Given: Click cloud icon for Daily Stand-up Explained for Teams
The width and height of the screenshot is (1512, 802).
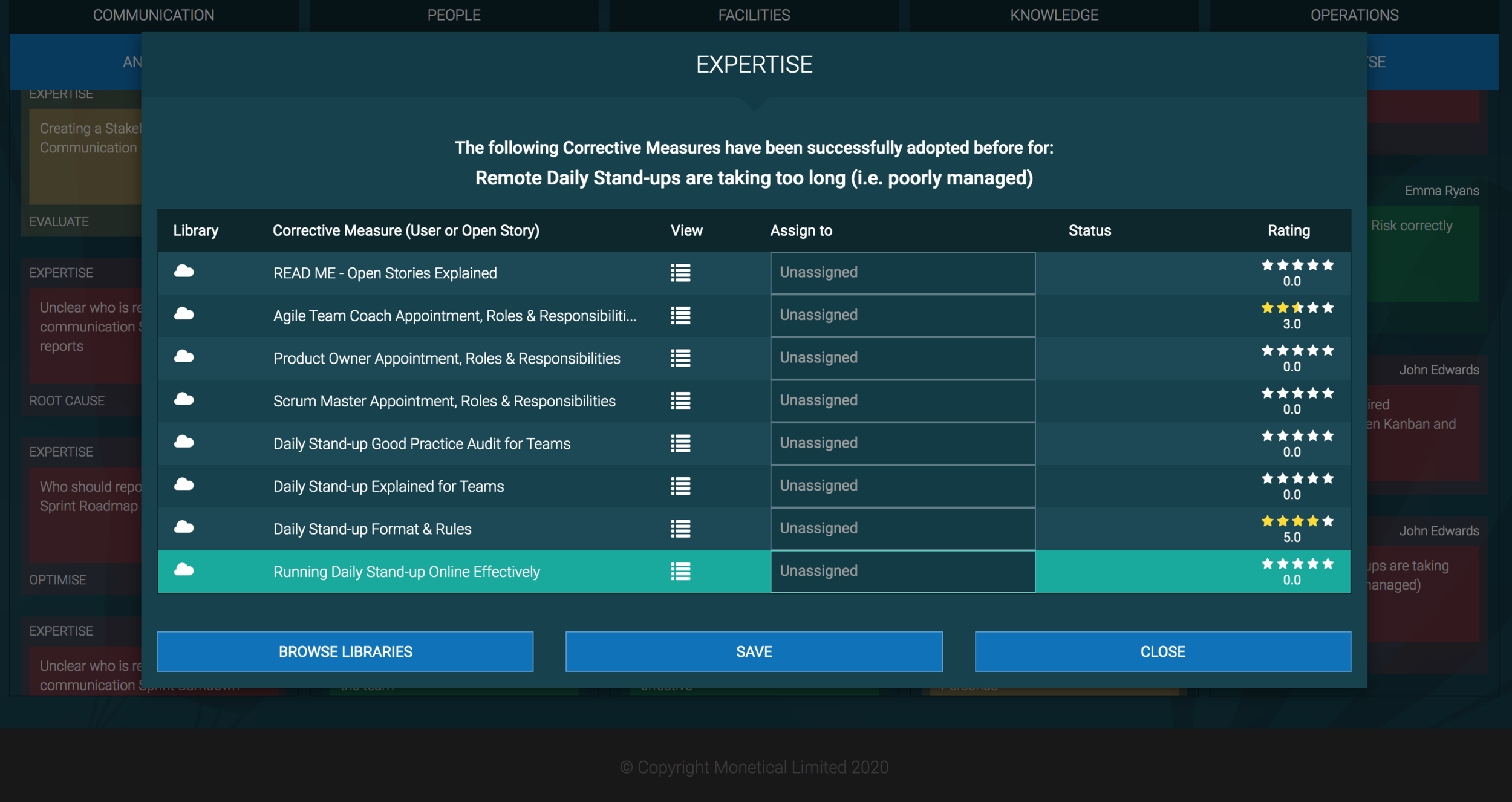Looking at the screenshot, I should coord(184,484).
